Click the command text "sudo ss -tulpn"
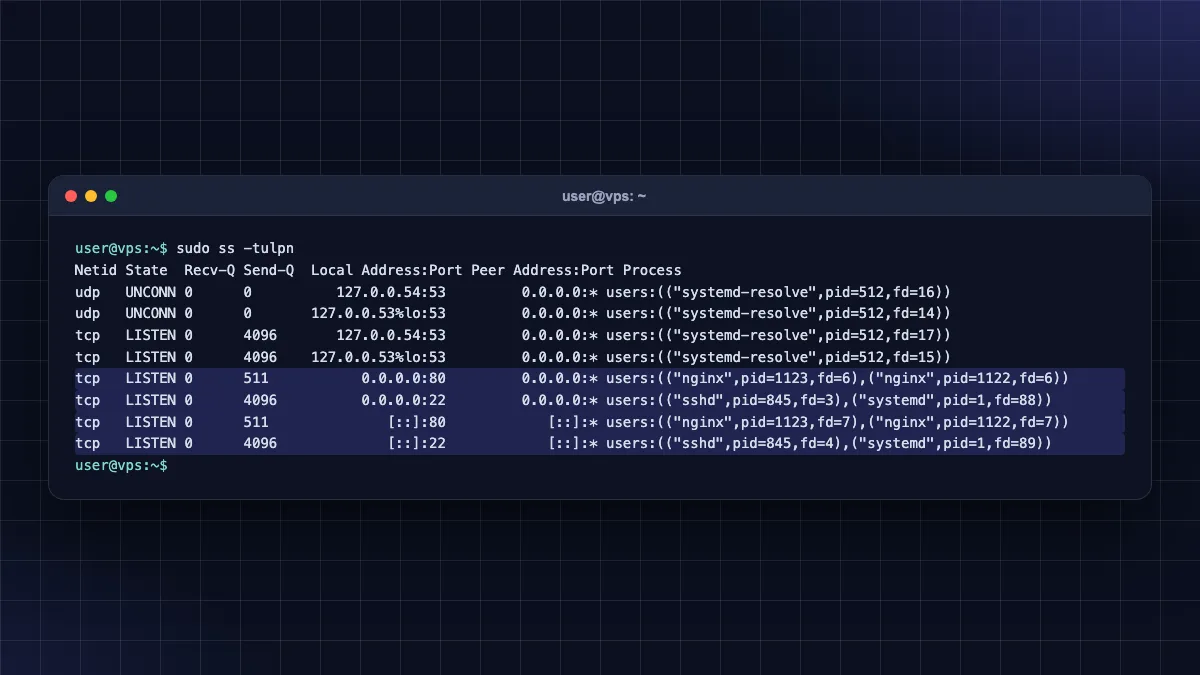This screenshot has height=675, width=1200. pos(236,248)
